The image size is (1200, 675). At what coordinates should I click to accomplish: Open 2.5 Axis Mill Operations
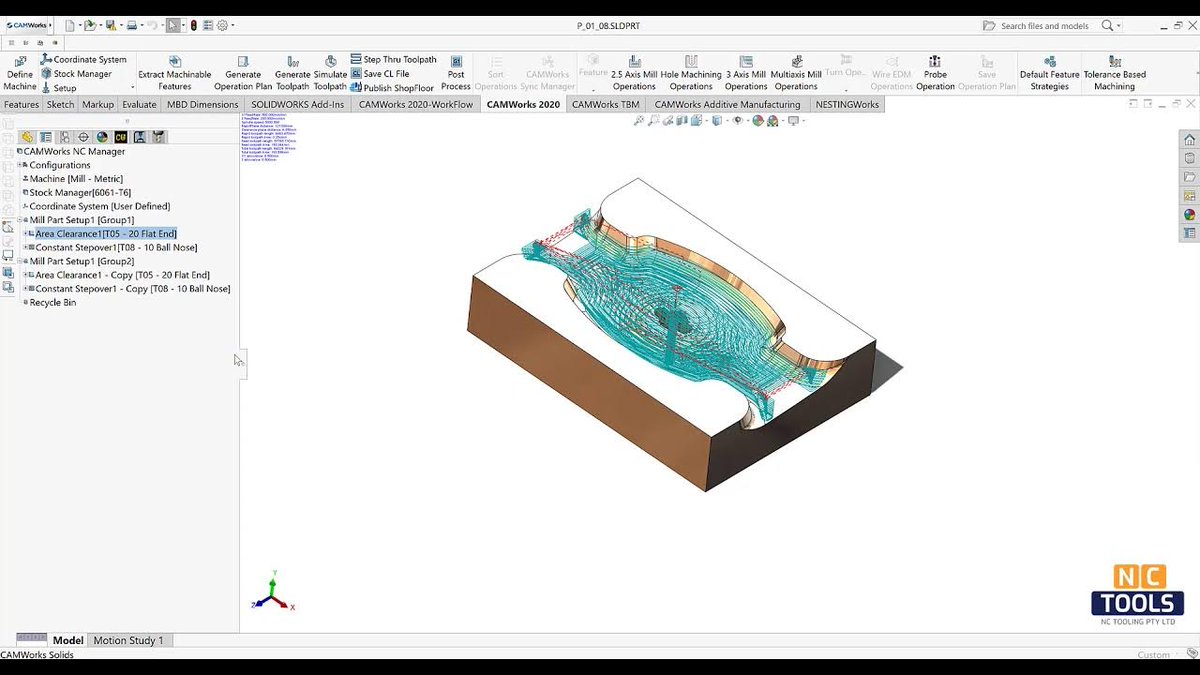(x=634, y=74)
